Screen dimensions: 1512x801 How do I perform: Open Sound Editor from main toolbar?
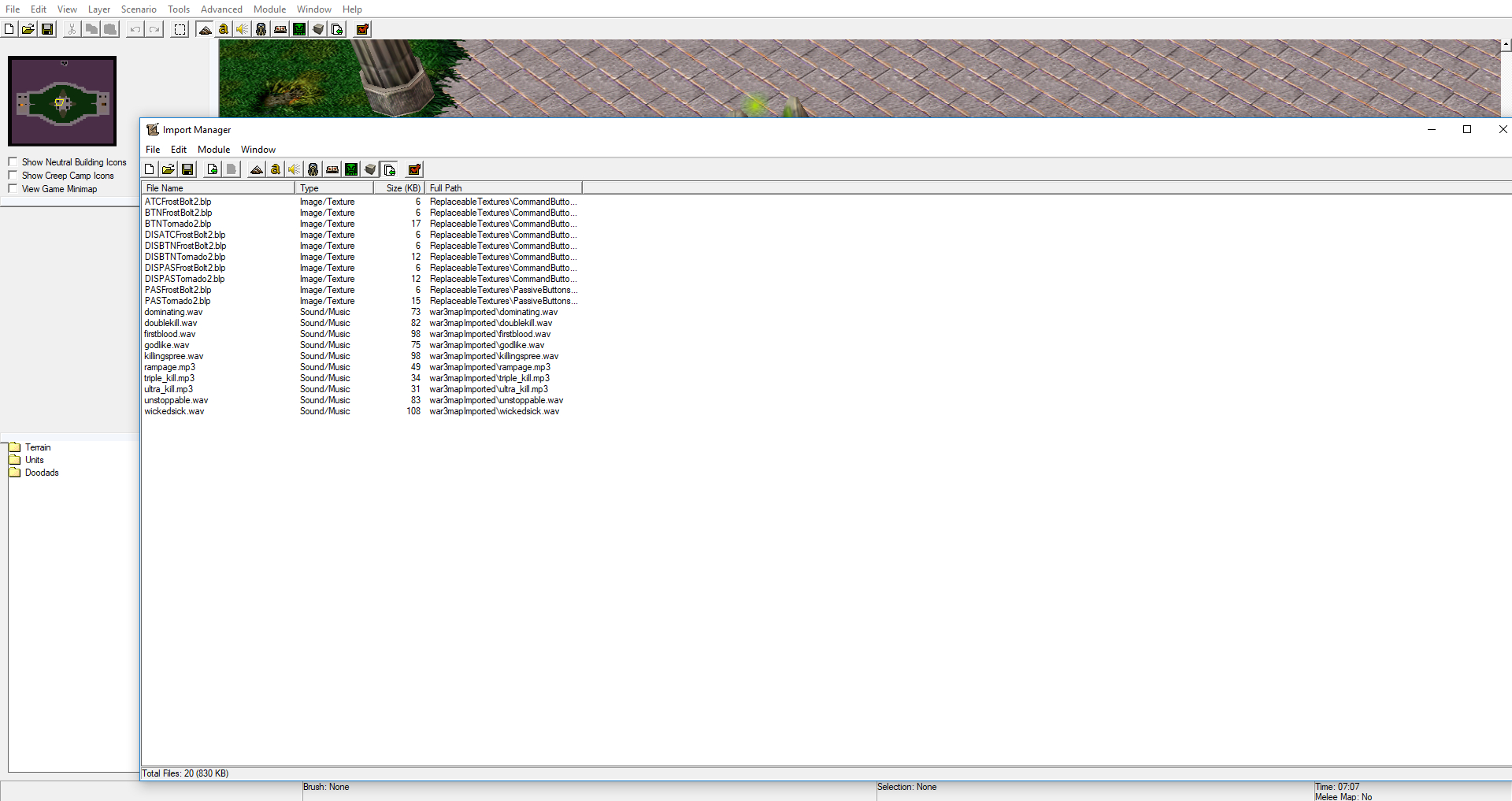click(243, 29)
